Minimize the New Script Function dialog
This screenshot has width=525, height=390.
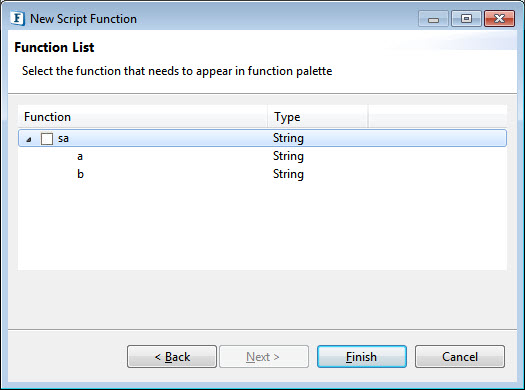(x=433, y=18)
